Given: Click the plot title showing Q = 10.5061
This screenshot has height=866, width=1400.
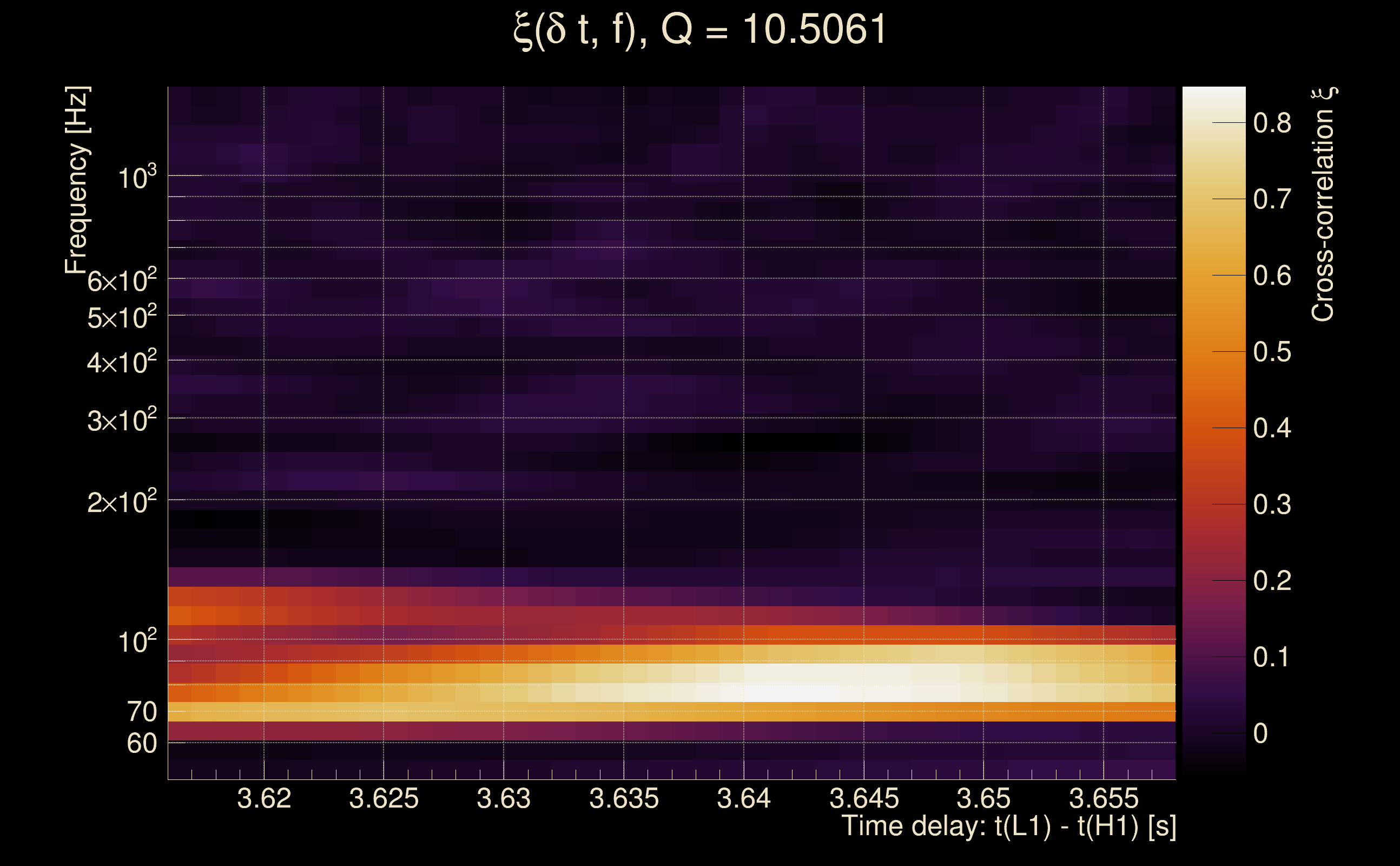Looking at the screenshot, I should [x=699, y=30].
